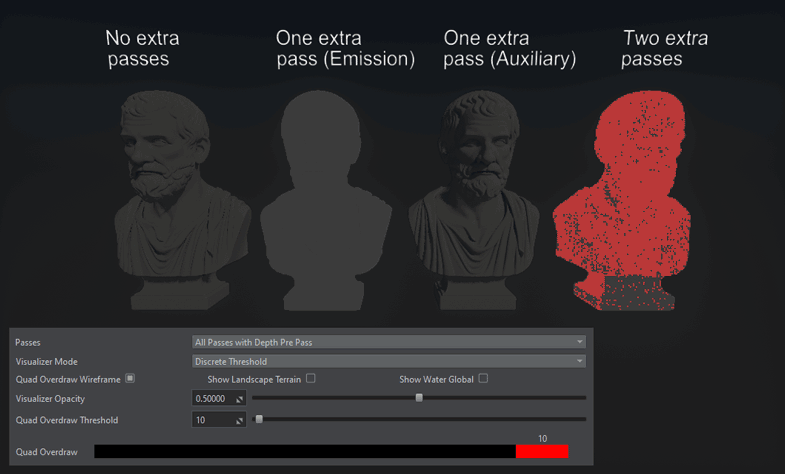Click the 'Two extra passes' caption

tap(664, 49)
